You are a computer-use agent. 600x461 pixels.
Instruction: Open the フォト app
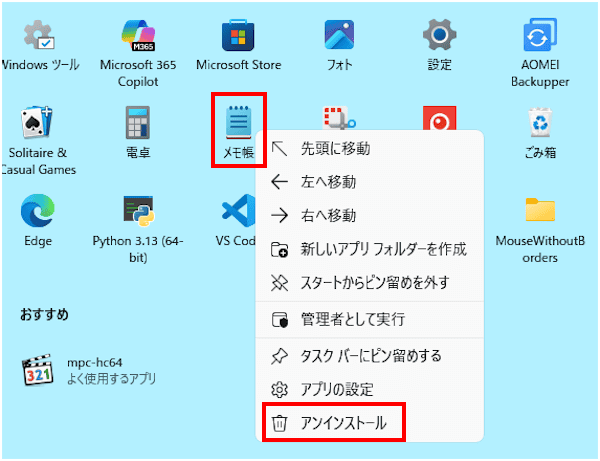tap(339, 35)
